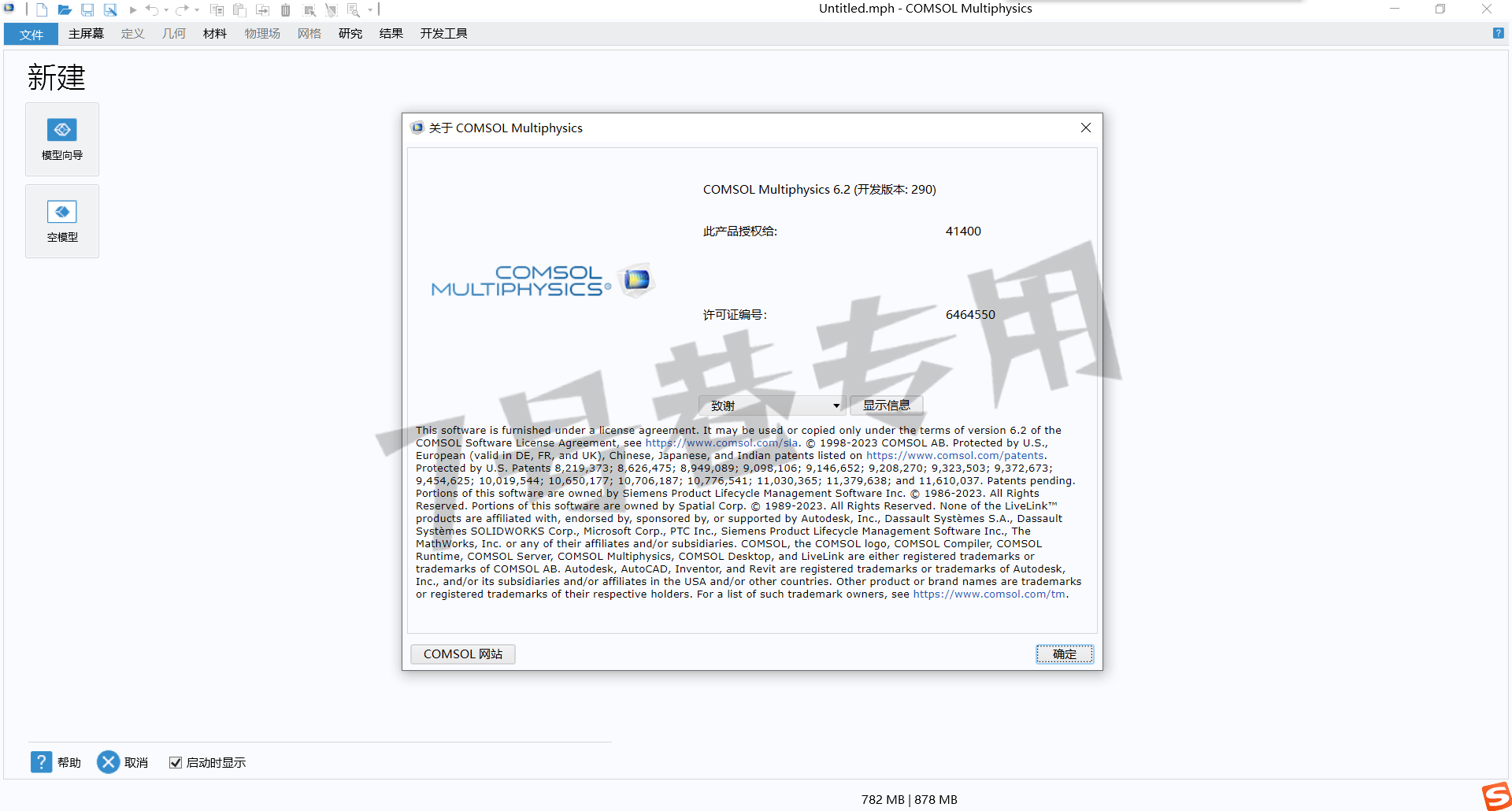Click the Find magnifier toolbar icon
Viewport: 1512px width, 811px height.
tap(354, 10)
